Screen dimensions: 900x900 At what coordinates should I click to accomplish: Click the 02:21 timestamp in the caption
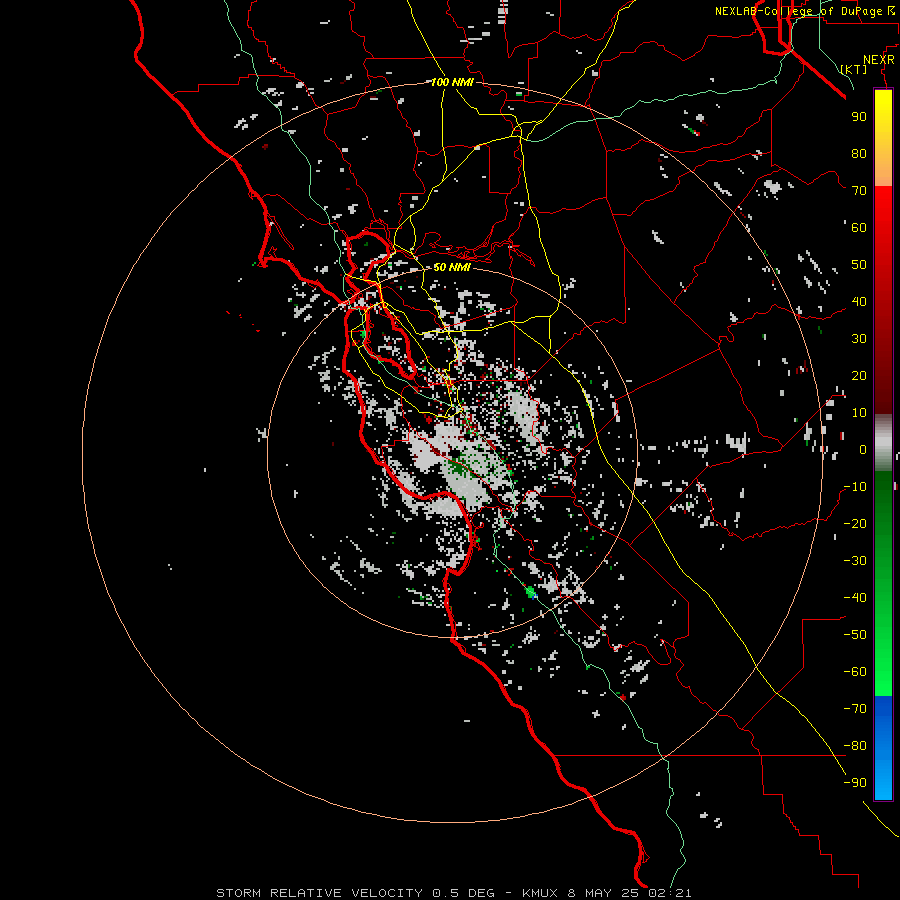(x=670, y=893)
